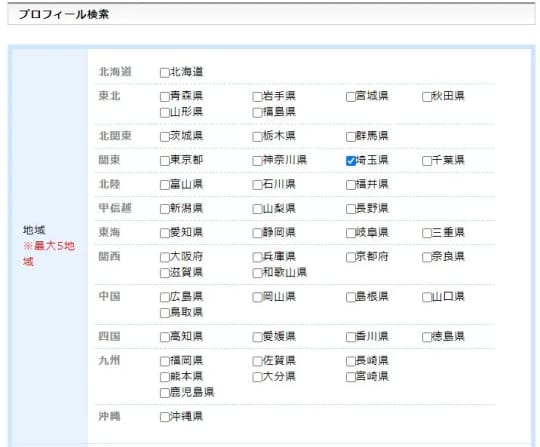This screenshot has height=447, width=540.
Task: Uncheck the 埼玉県 checkbox
Action: pyautogui.click(x=351, y=161)
